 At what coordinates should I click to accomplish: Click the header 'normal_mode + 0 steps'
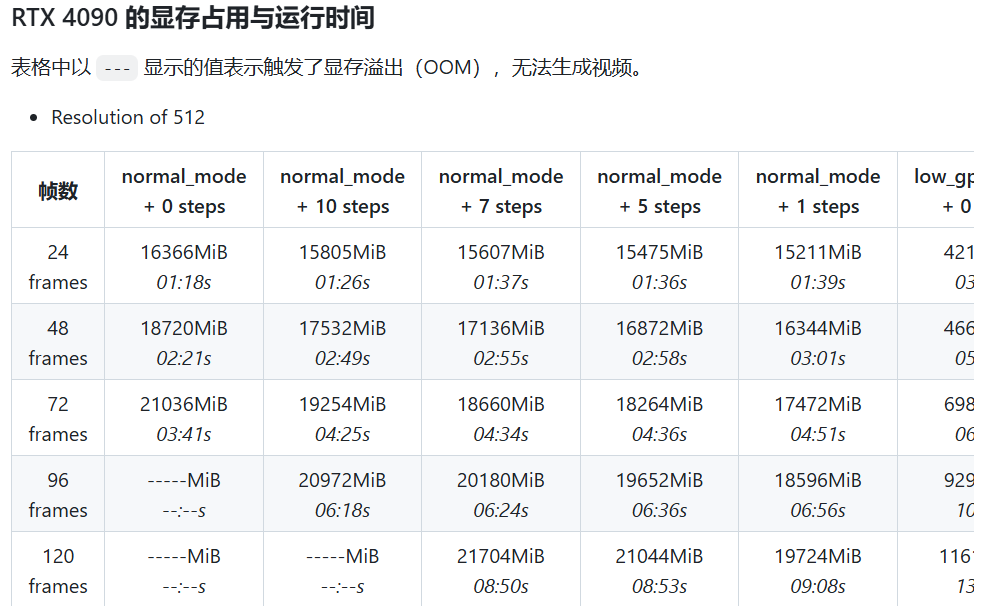pos(184,190)
